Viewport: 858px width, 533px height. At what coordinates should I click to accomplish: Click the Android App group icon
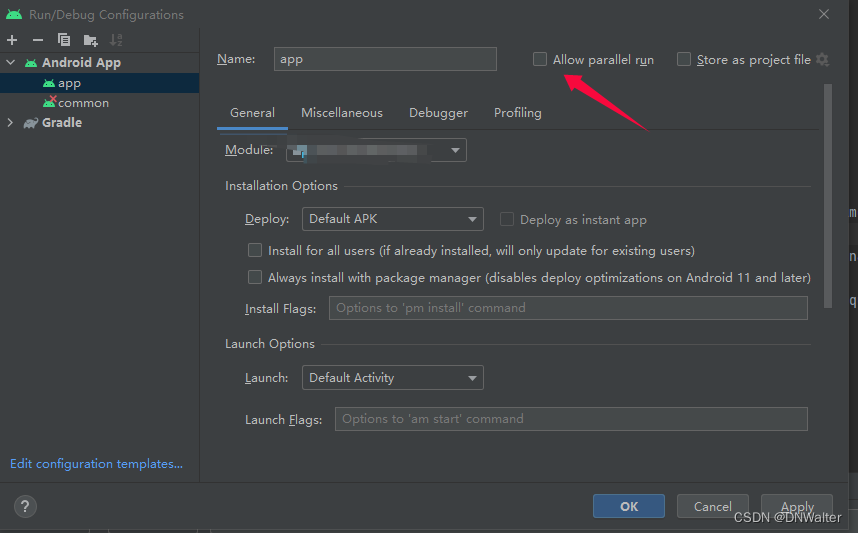point(31,63)
